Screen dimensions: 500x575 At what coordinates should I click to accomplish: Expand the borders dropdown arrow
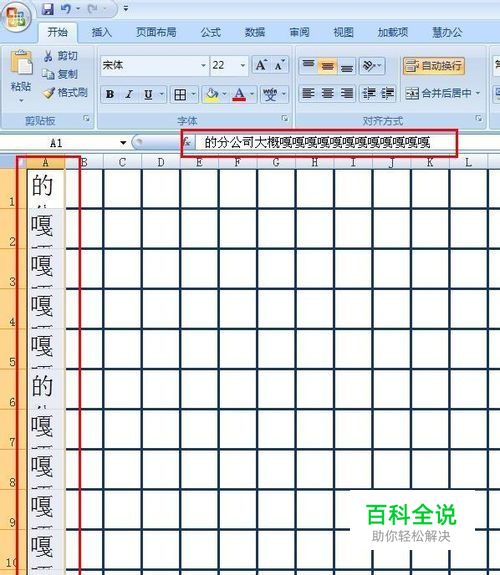click(194, 95)
